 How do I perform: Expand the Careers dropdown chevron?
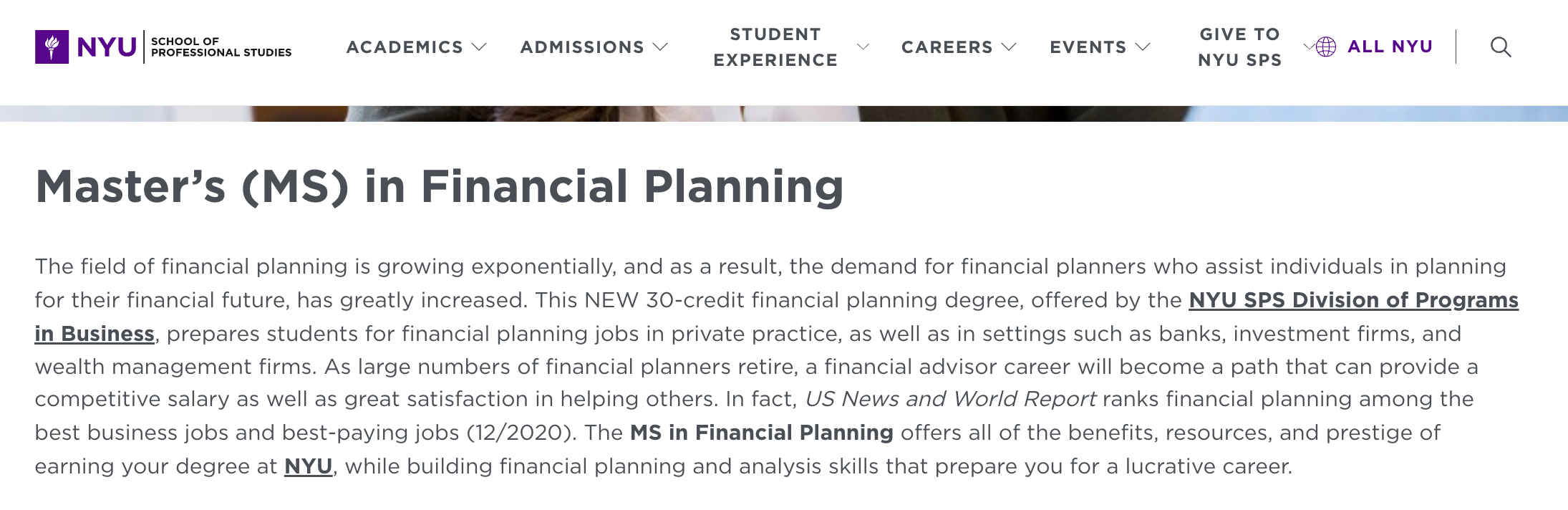click(1009, 47)
